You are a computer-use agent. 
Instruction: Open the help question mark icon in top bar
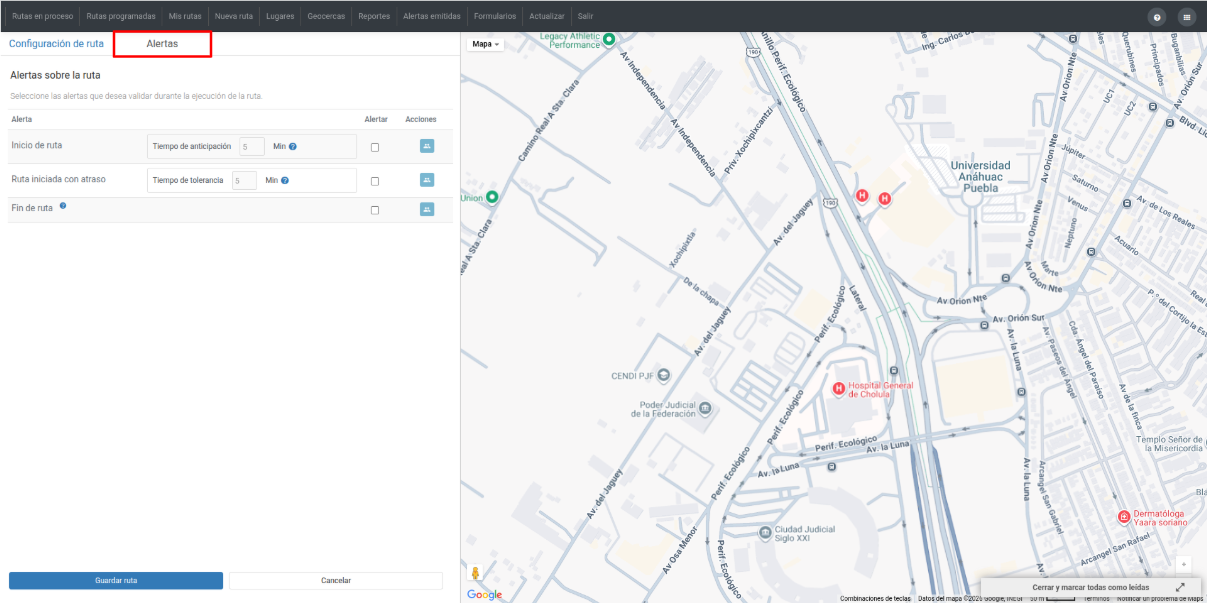tap(1157, 17)
